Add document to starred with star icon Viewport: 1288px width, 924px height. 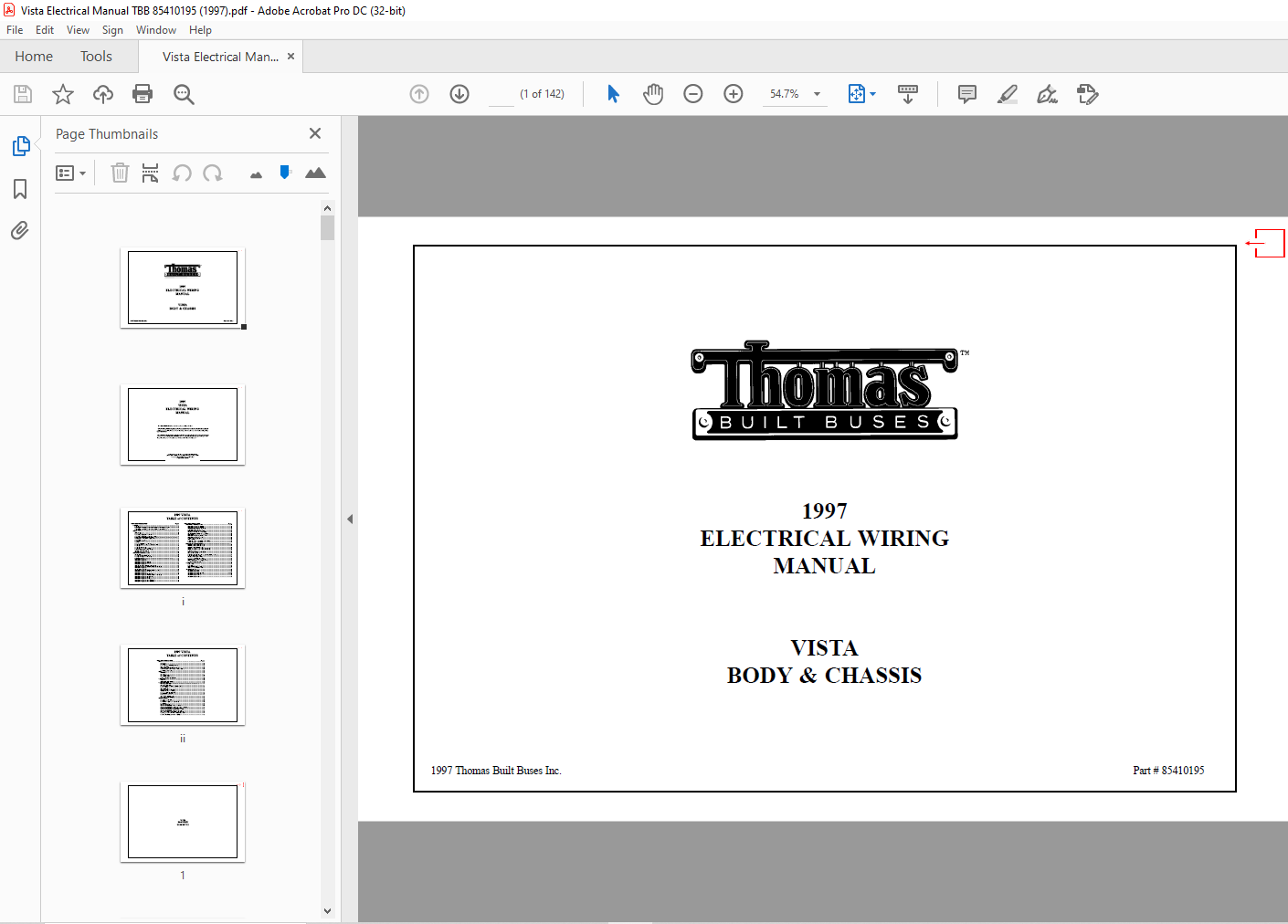[x=63, y=94]
